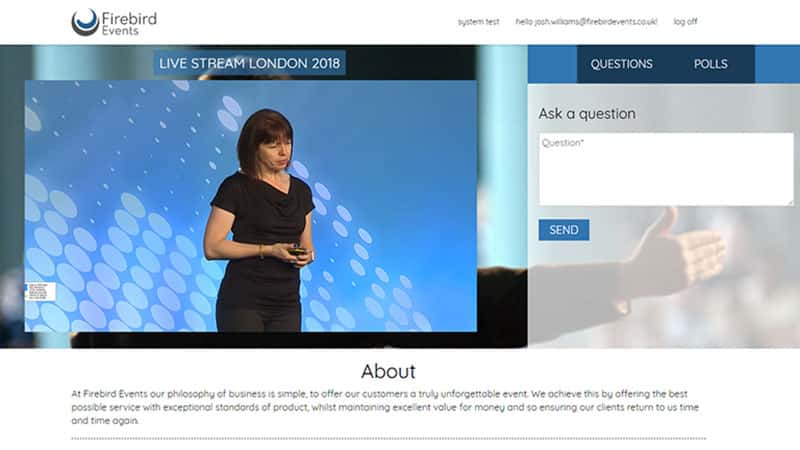Click the dotted divider below About text
The image size is (800, 450).
[x=388, y=438]
